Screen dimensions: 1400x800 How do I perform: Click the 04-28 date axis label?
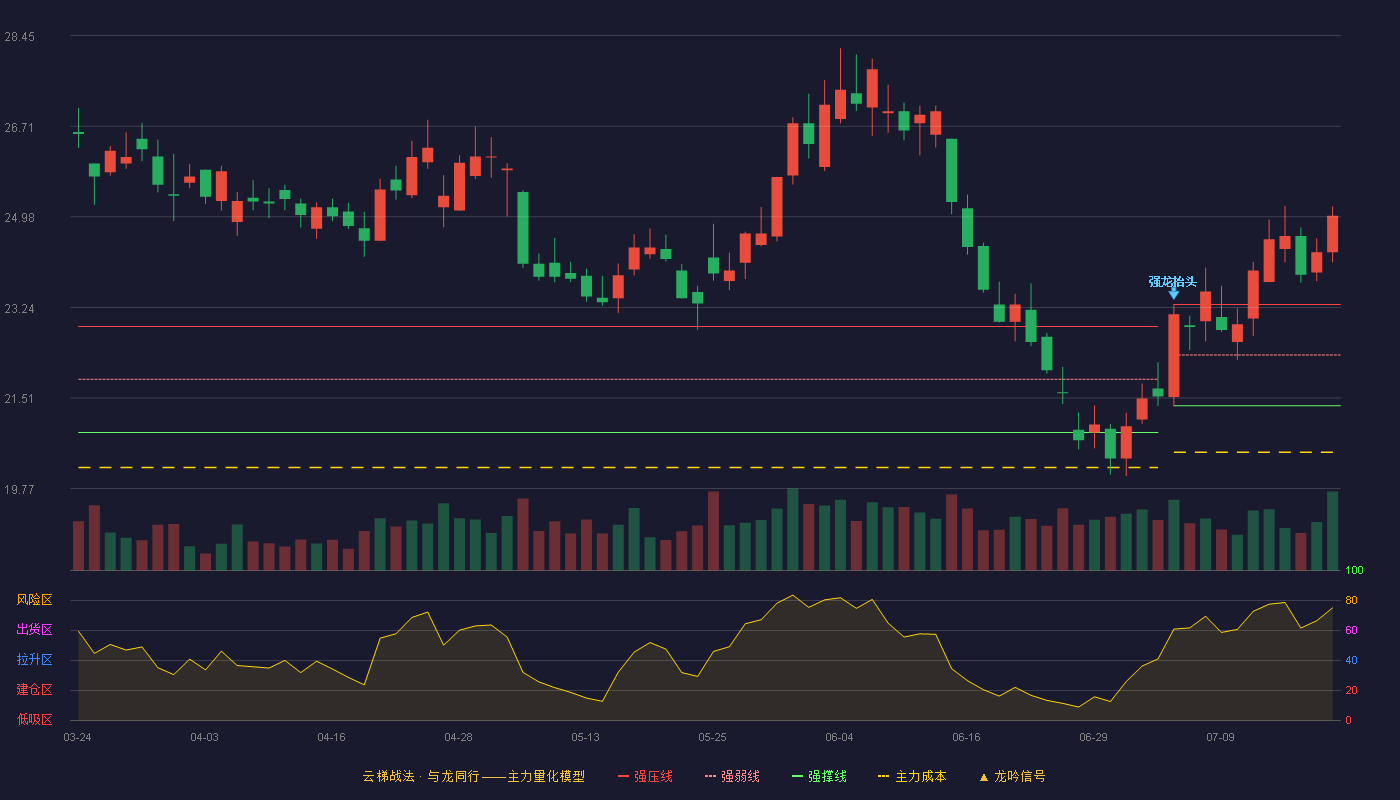[x=458, y=737]
